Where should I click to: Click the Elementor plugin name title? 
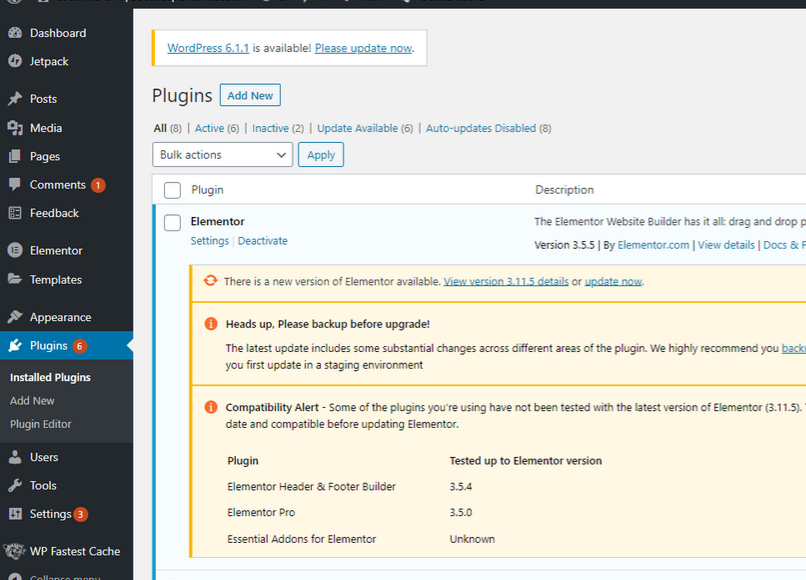tap(217, 222)
